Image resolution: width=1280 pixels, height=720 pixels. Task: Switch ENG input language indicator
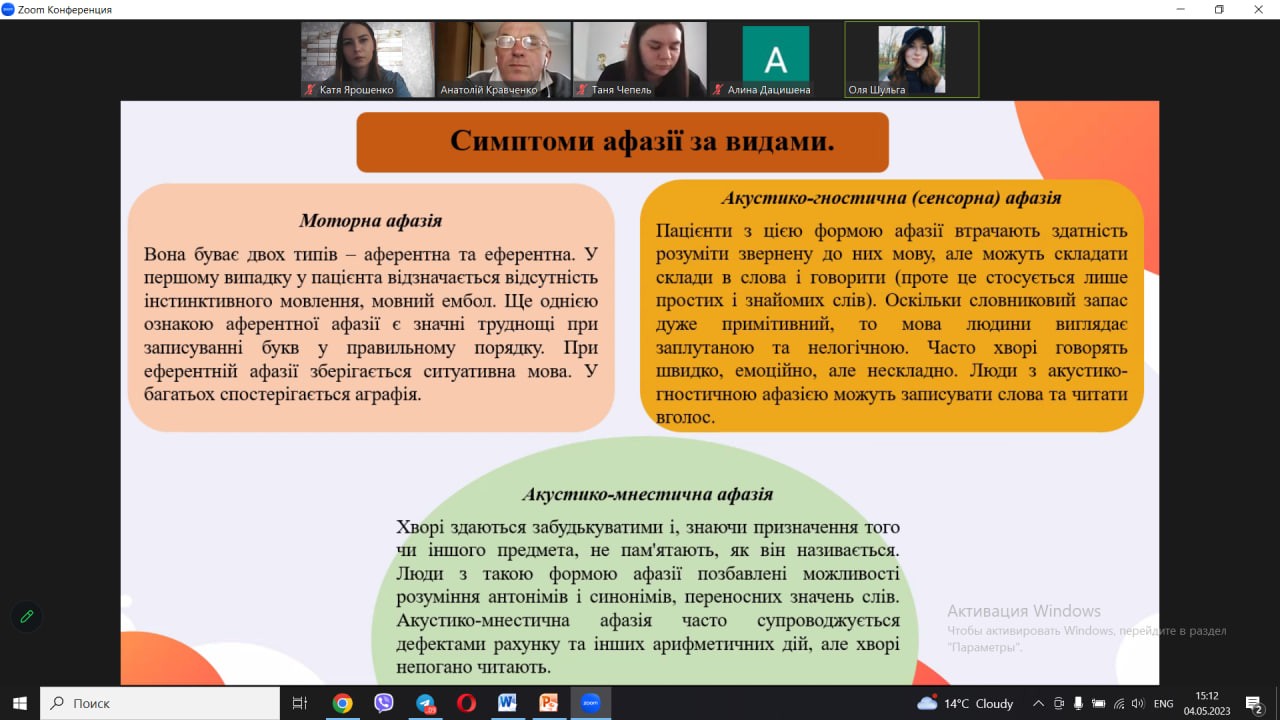tap(1163, 703)
